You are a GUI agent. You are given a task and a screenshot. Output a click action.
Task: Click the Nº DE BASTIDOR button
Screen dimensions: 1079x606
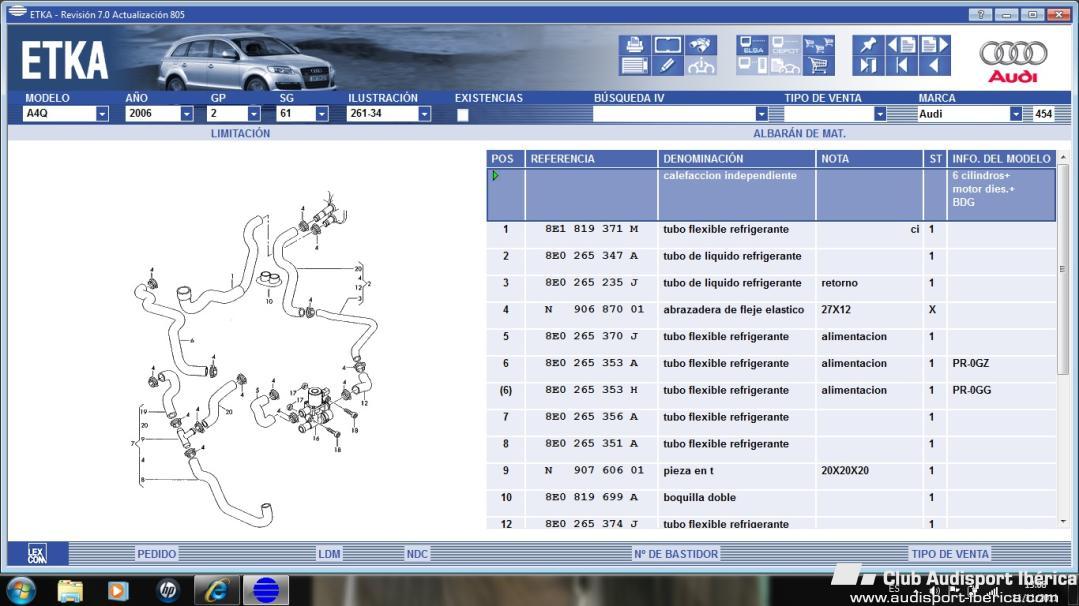[676, 554]
